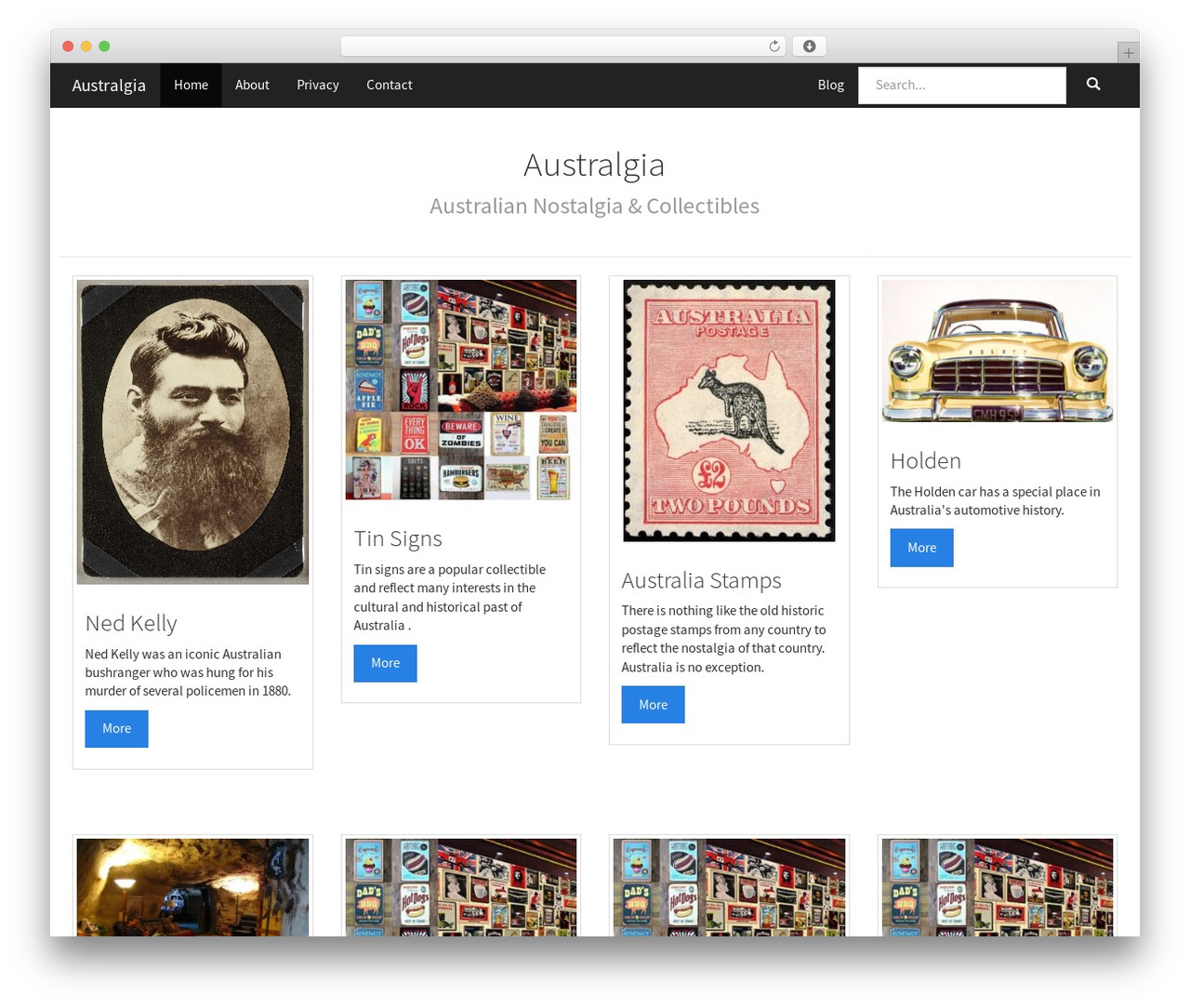The height and width of the screenshot is (1008, 1190).
Task: Open the Blog link in navbar
Action: point(831,85)
